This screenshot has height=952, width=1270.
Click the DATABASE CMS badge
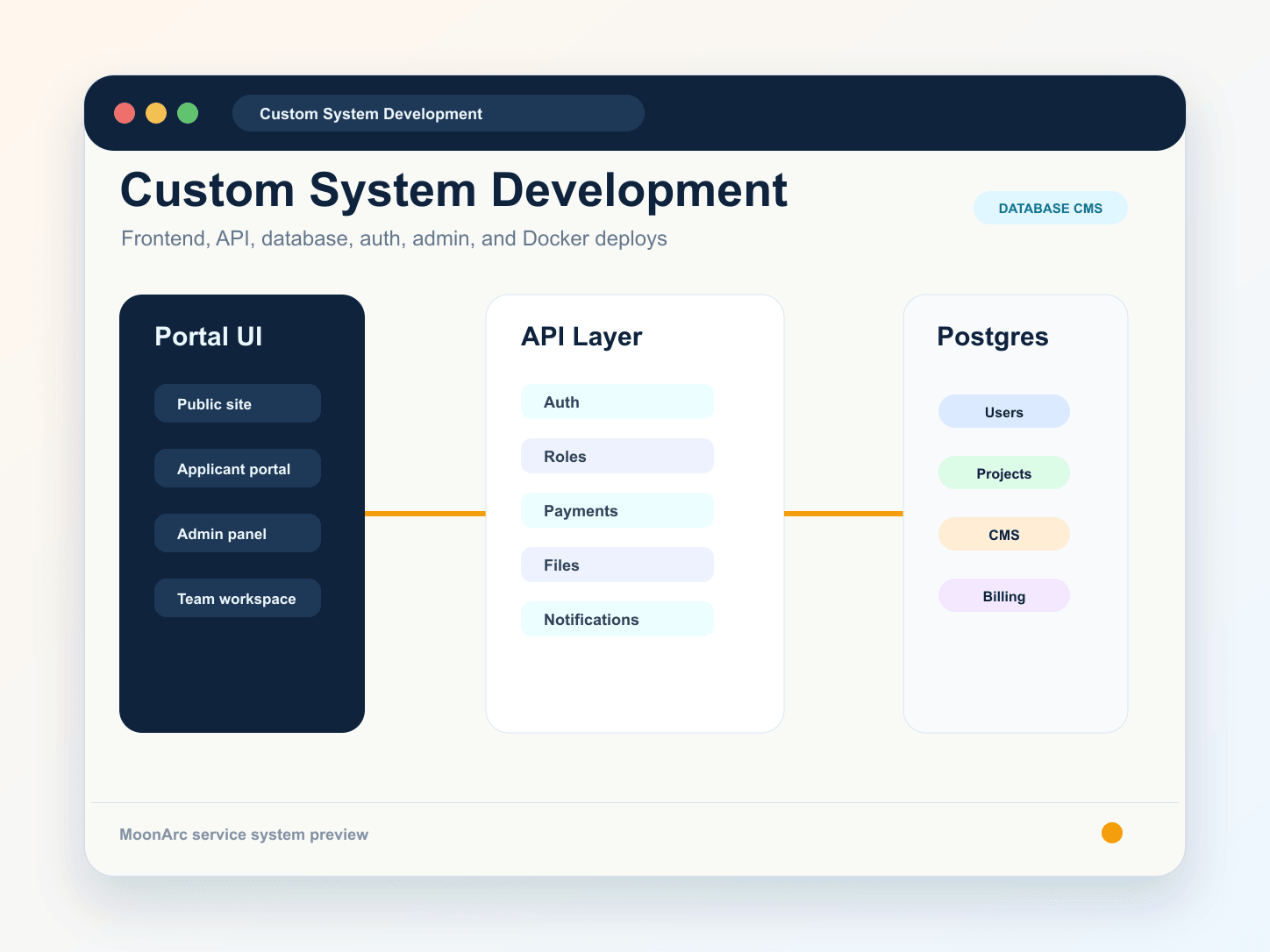(1051, 208)
